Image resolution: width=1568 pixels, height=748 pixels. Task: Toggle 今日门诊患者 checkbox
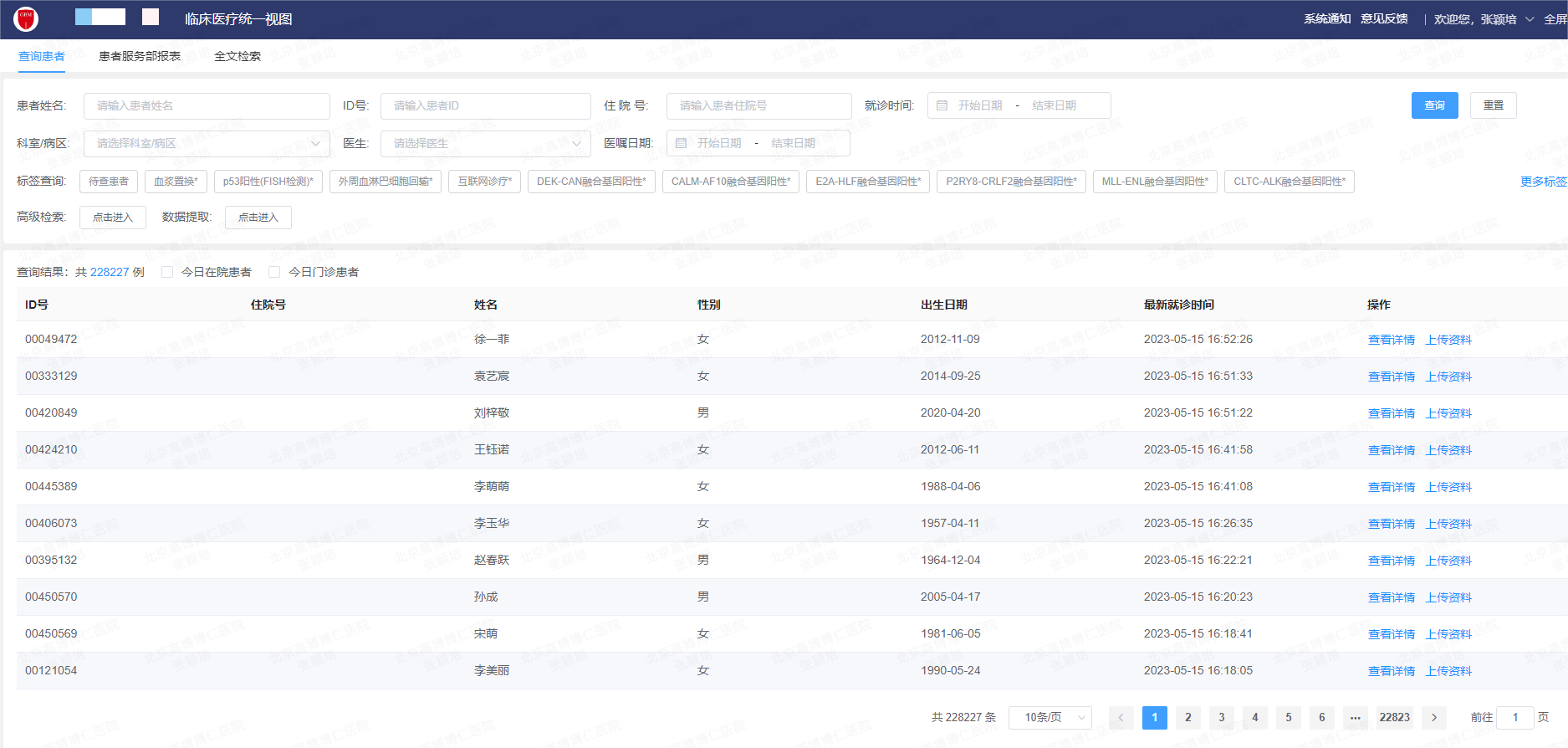[274, 272]
